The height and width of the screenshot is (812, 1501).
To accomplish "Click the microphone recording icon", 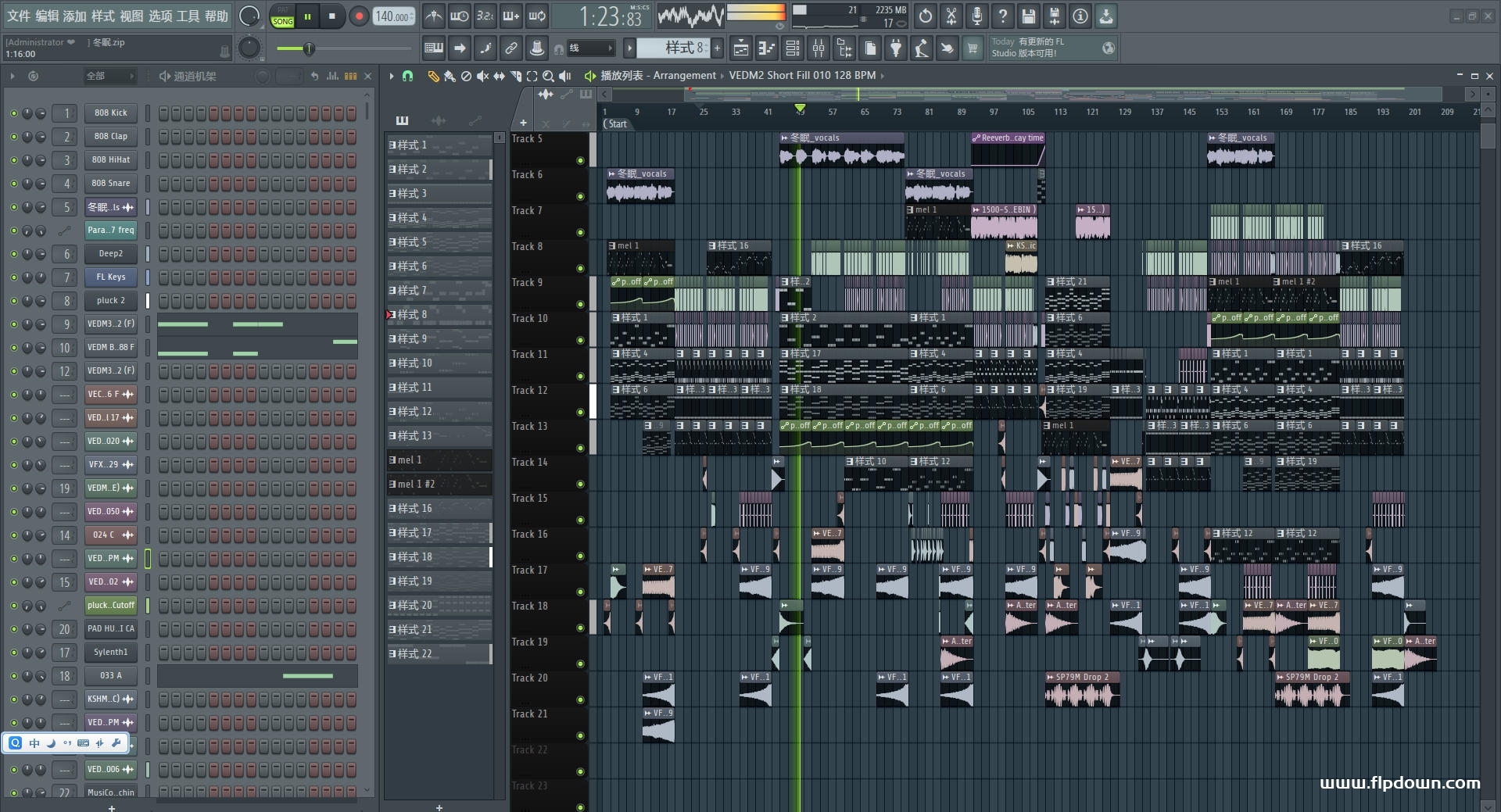I will pyautogui.click(x=977, y=16).
